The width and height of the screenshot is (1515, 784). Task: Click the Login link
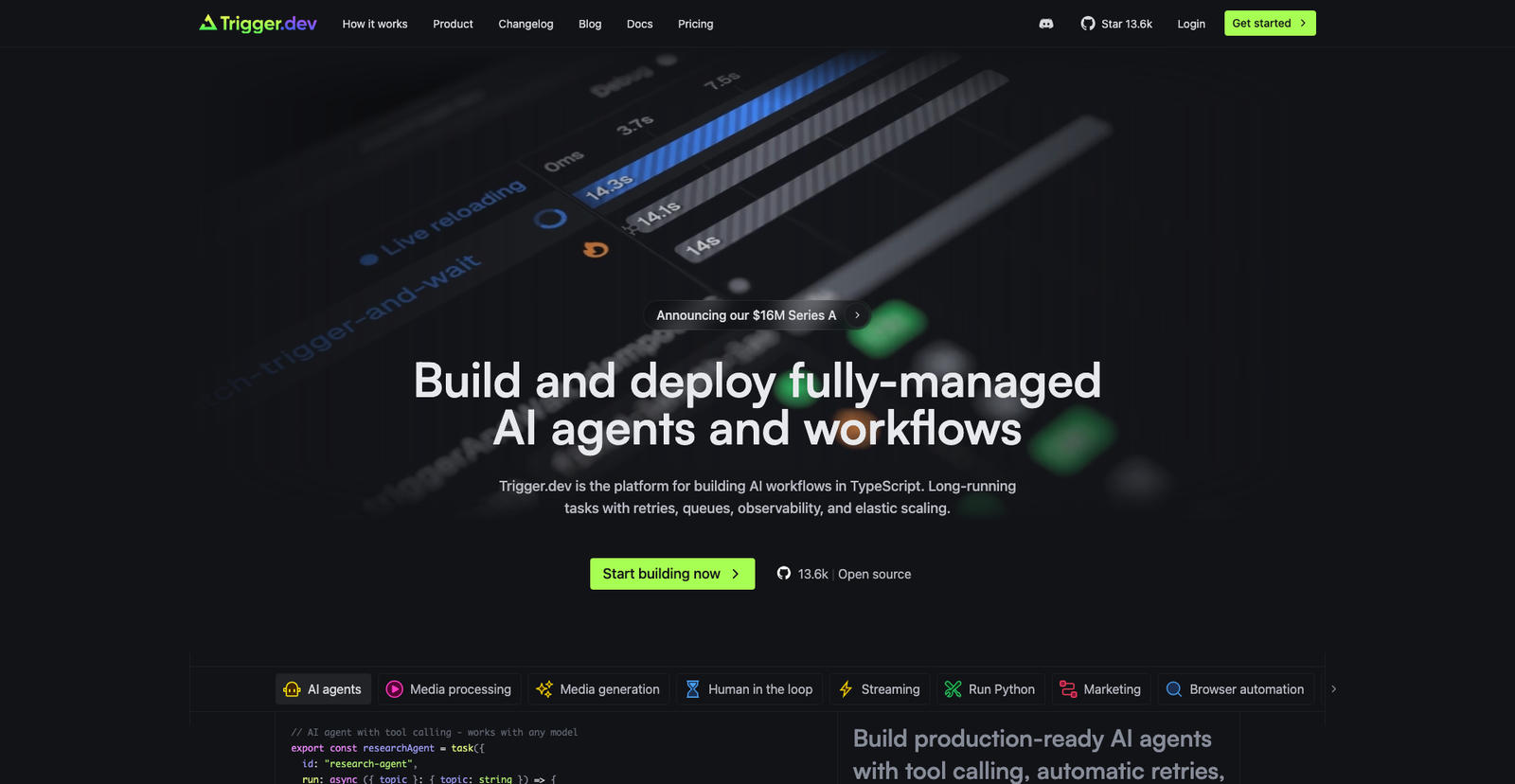point(1191,24)
